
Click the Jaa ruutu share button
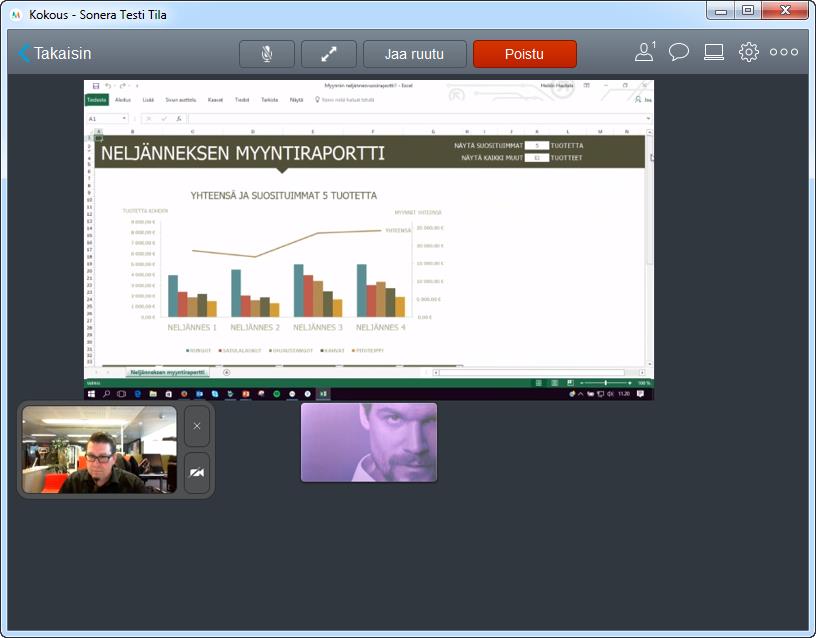414,54
